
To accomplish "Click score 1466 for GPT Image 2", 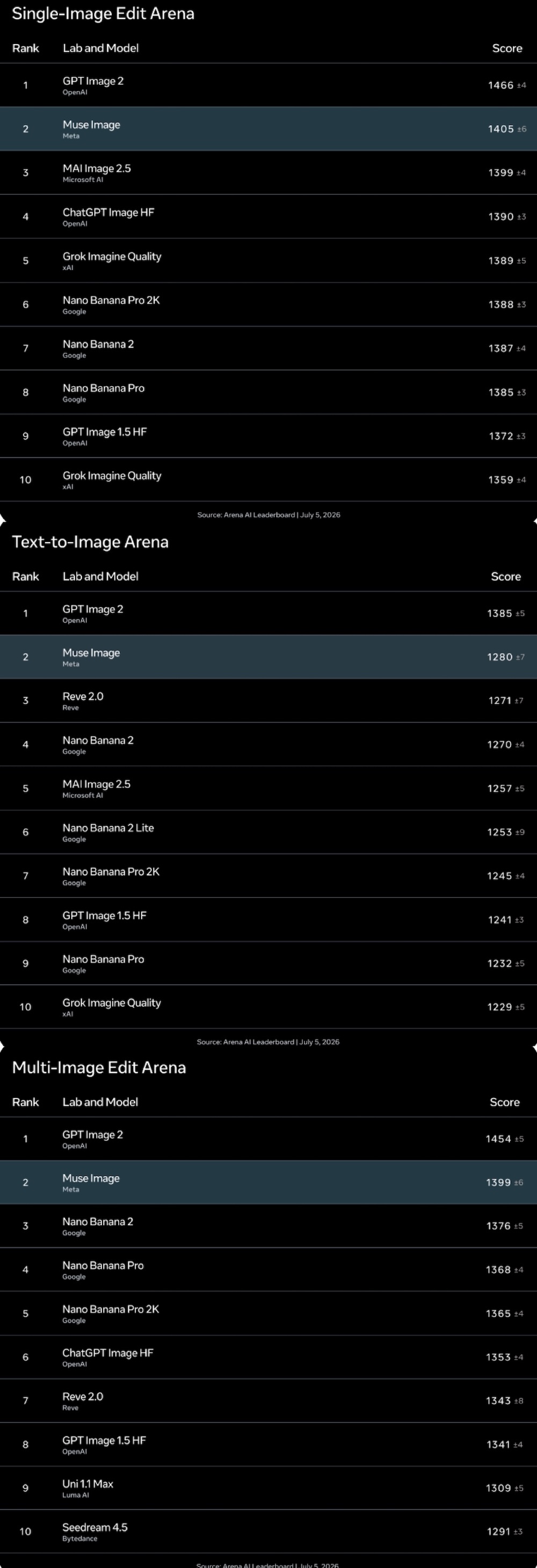I will pyautogui.click(x=501, y=85).
